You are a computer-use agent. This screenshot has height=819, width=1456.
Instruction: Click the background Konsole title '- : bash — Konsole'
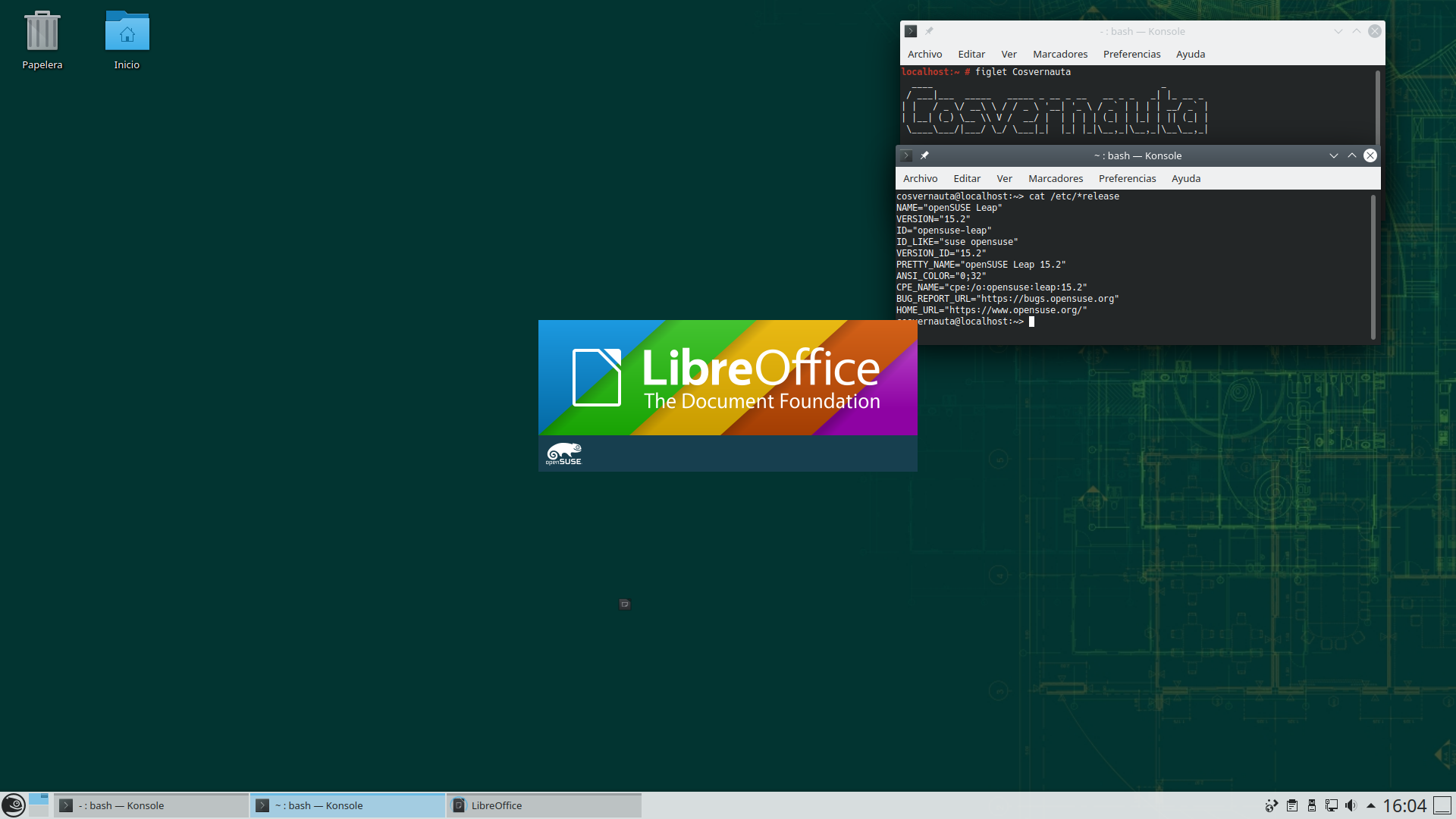pos(1142,31)
